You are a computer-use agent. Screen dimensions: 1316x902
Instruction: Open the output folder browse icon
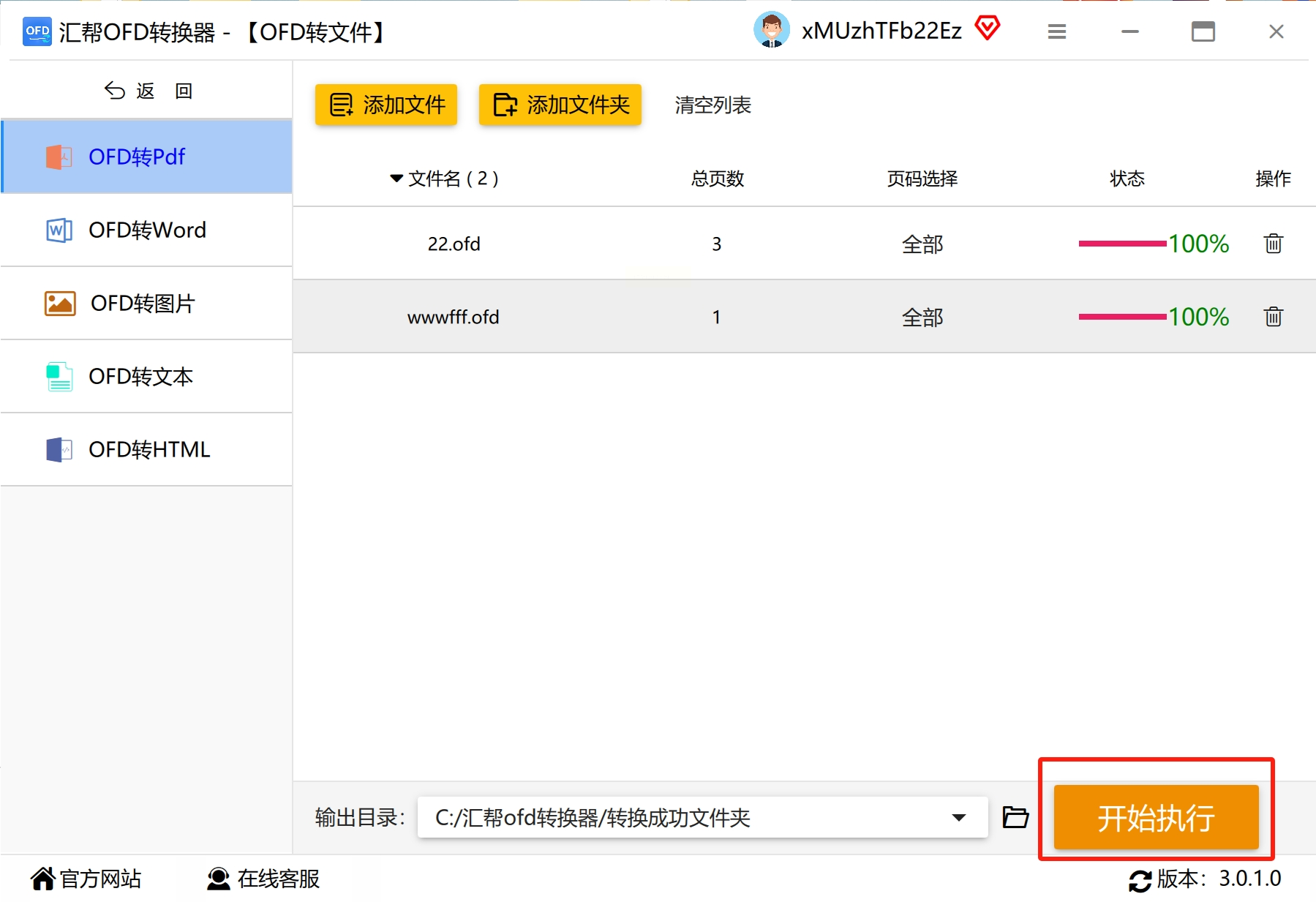click(1015, 817)
